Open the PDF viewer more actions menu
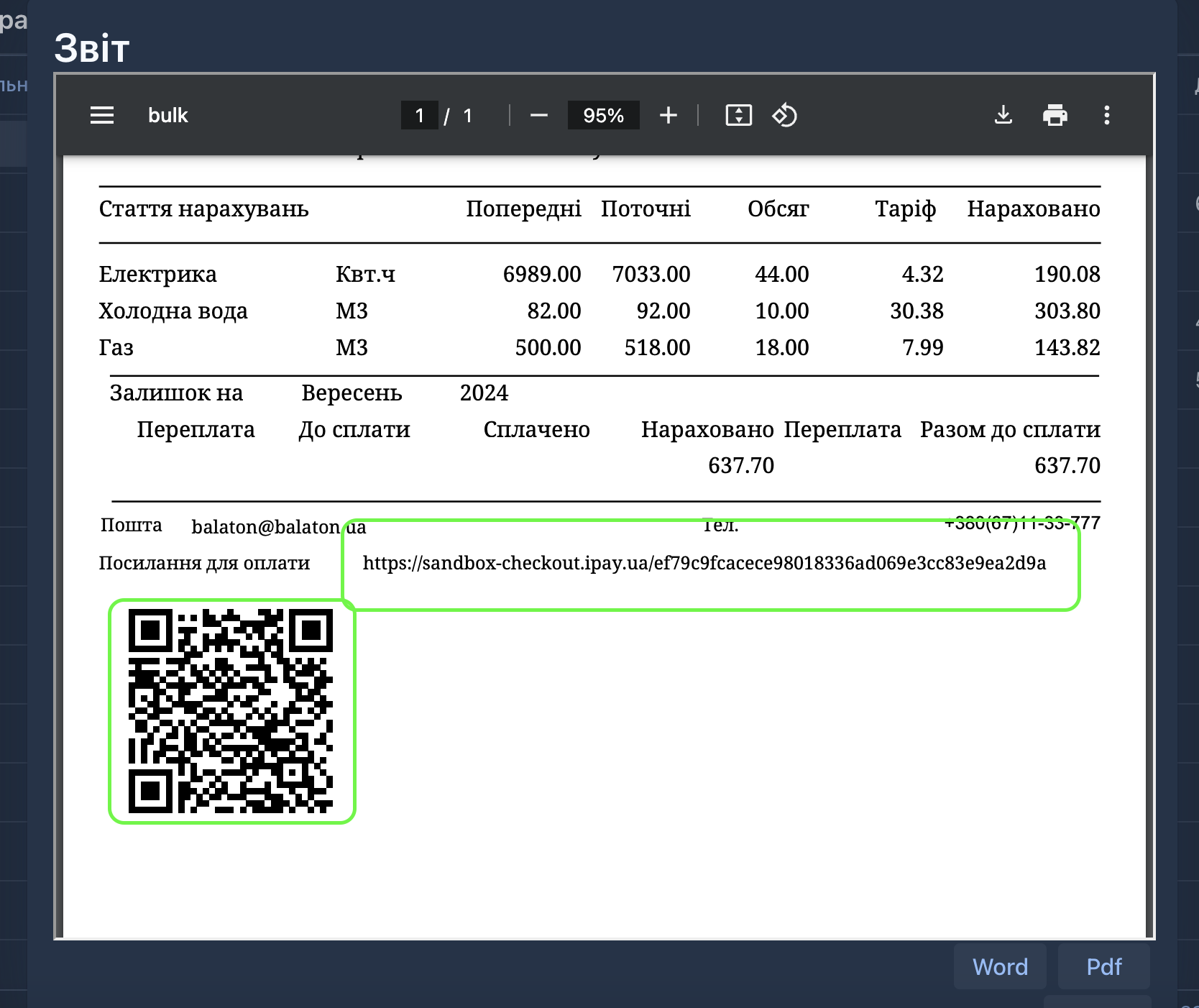 pos(1107,115)
